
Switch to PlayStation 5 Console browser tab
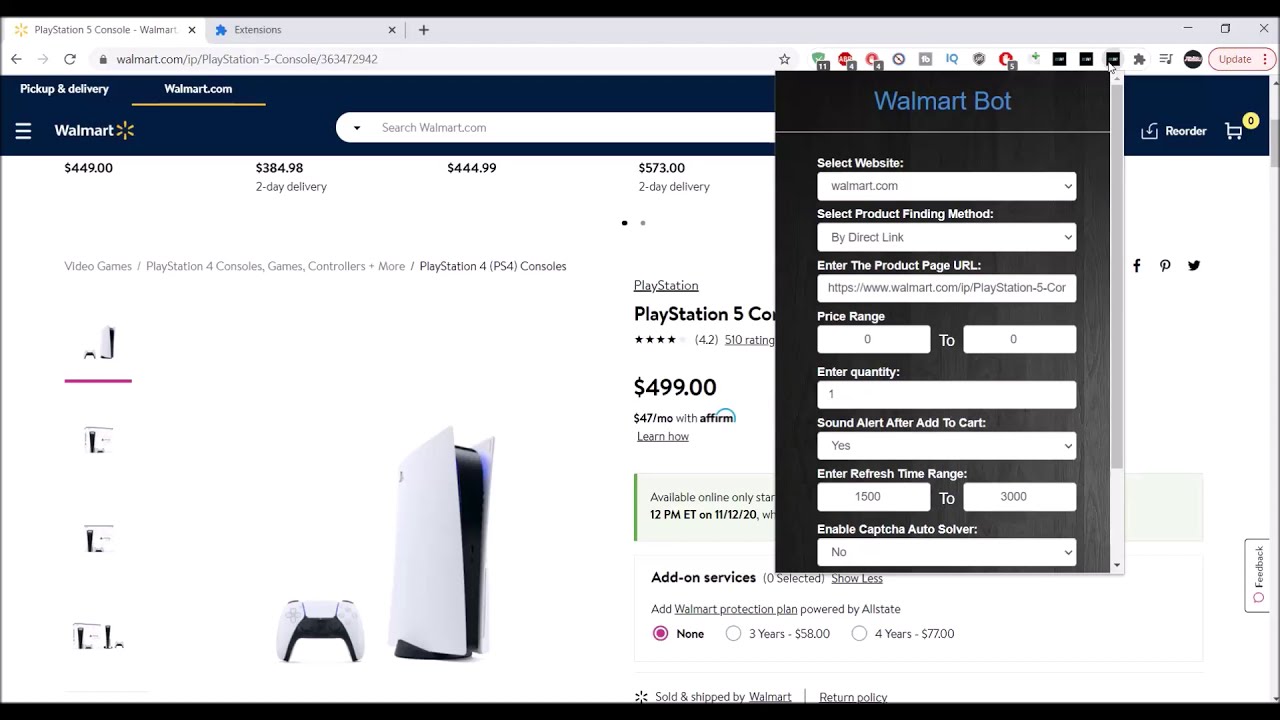click(105, 30)
